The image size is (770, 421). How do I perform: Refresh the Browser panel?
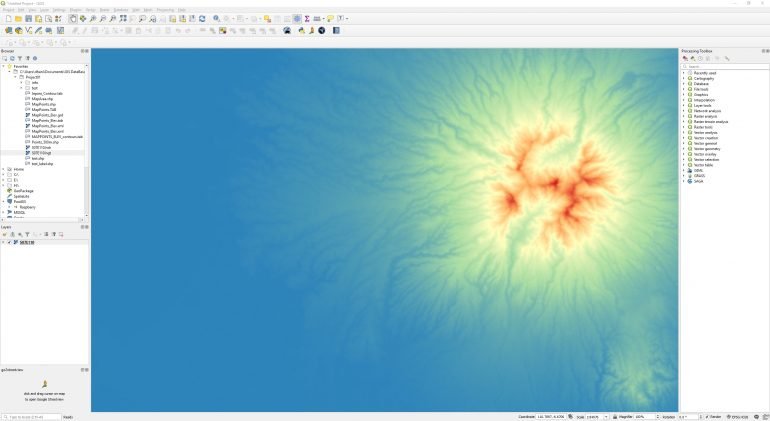(x=12, y=58)
